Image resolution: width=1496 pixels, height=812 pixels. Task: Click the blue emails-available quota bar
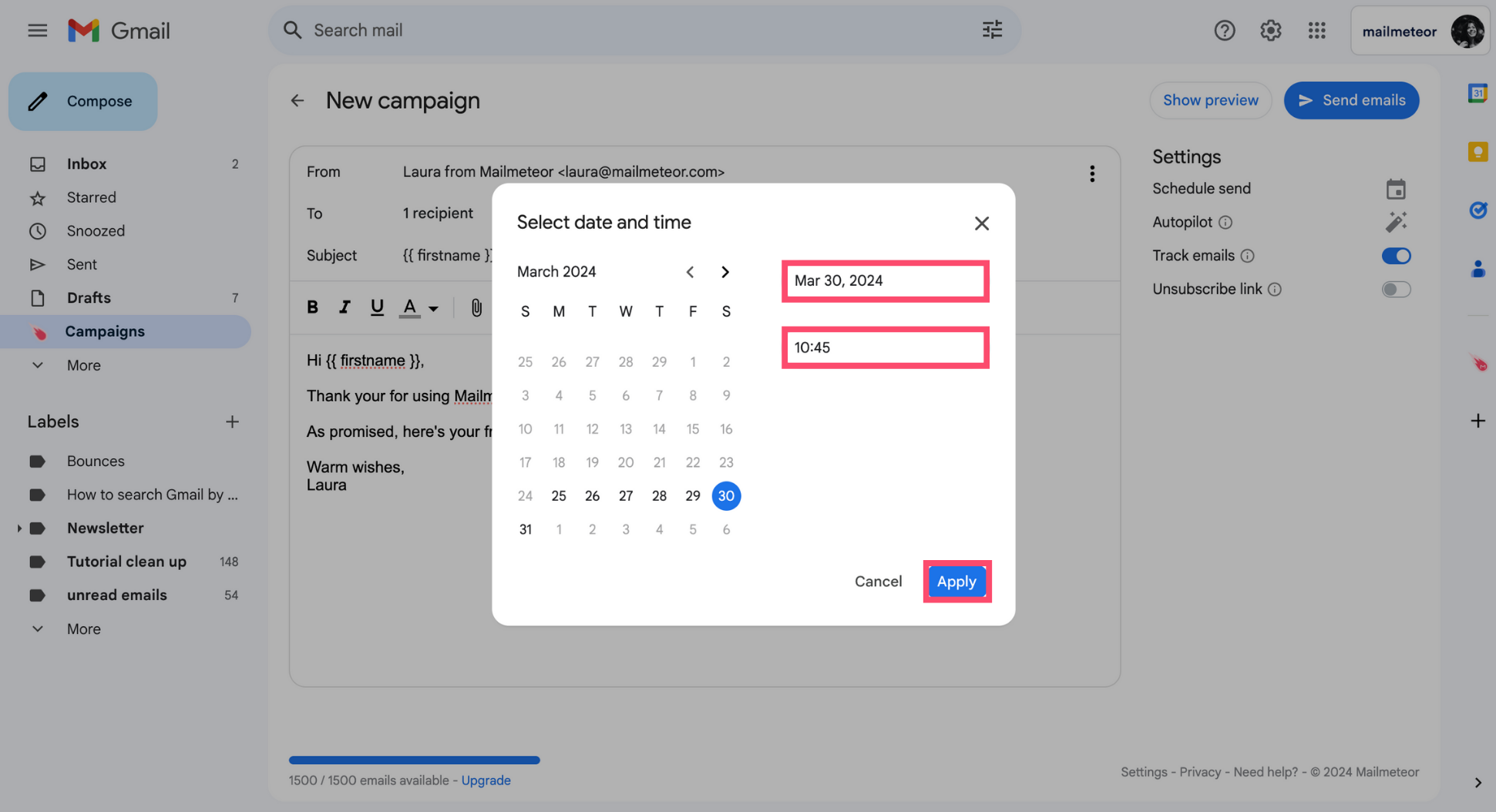[x=414, y=760]
